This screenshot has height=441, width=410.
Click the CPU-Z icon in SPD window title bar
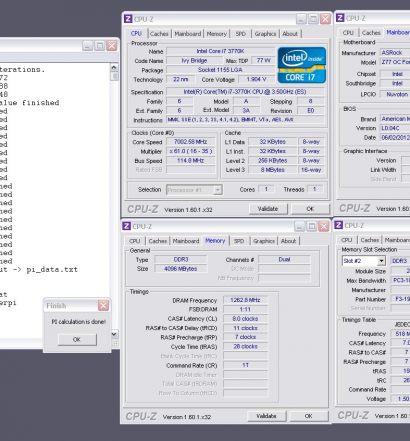(x=339, y=225)
